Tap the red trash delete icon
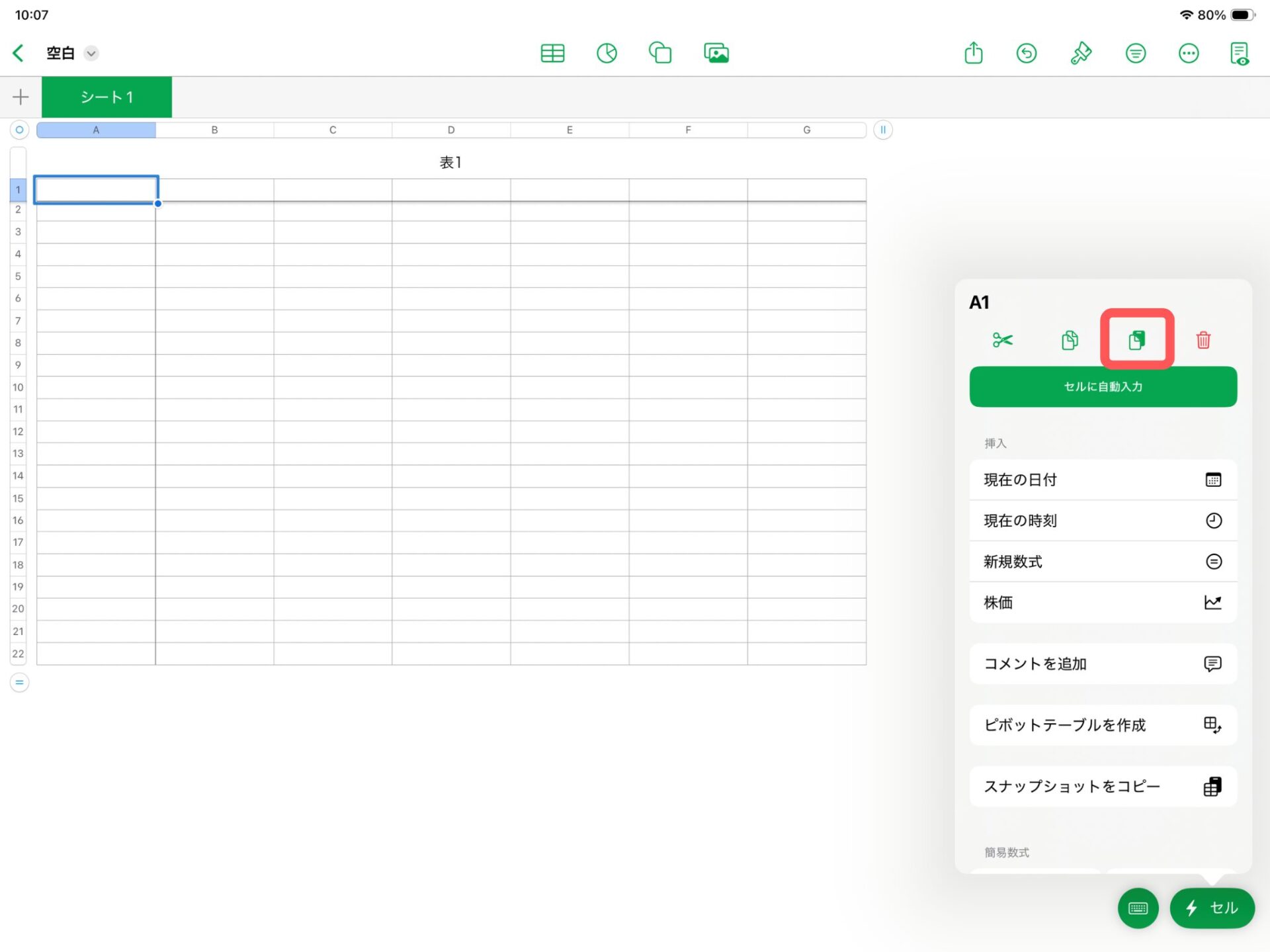 click(x=1203, y=340)
